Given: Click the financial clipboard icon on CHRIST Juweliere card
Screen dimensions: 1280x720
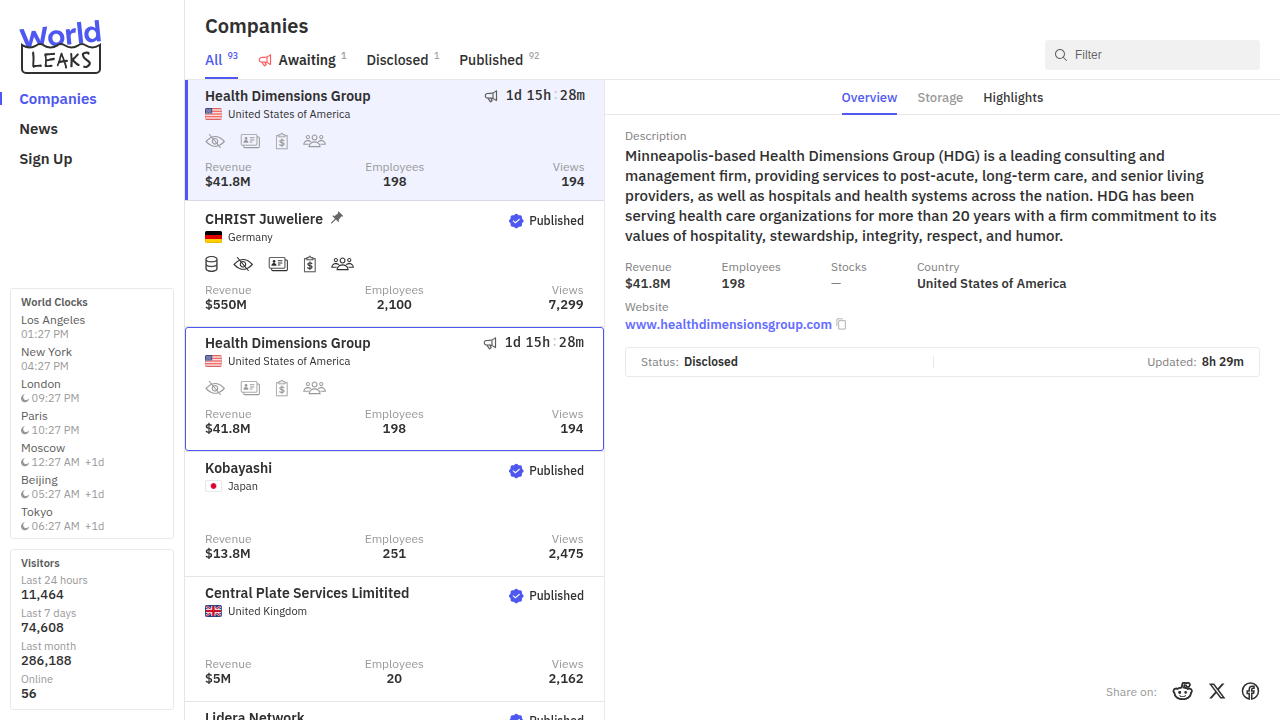Looking at the screenshot, I should pyautogui.click(x=310, y=264).
